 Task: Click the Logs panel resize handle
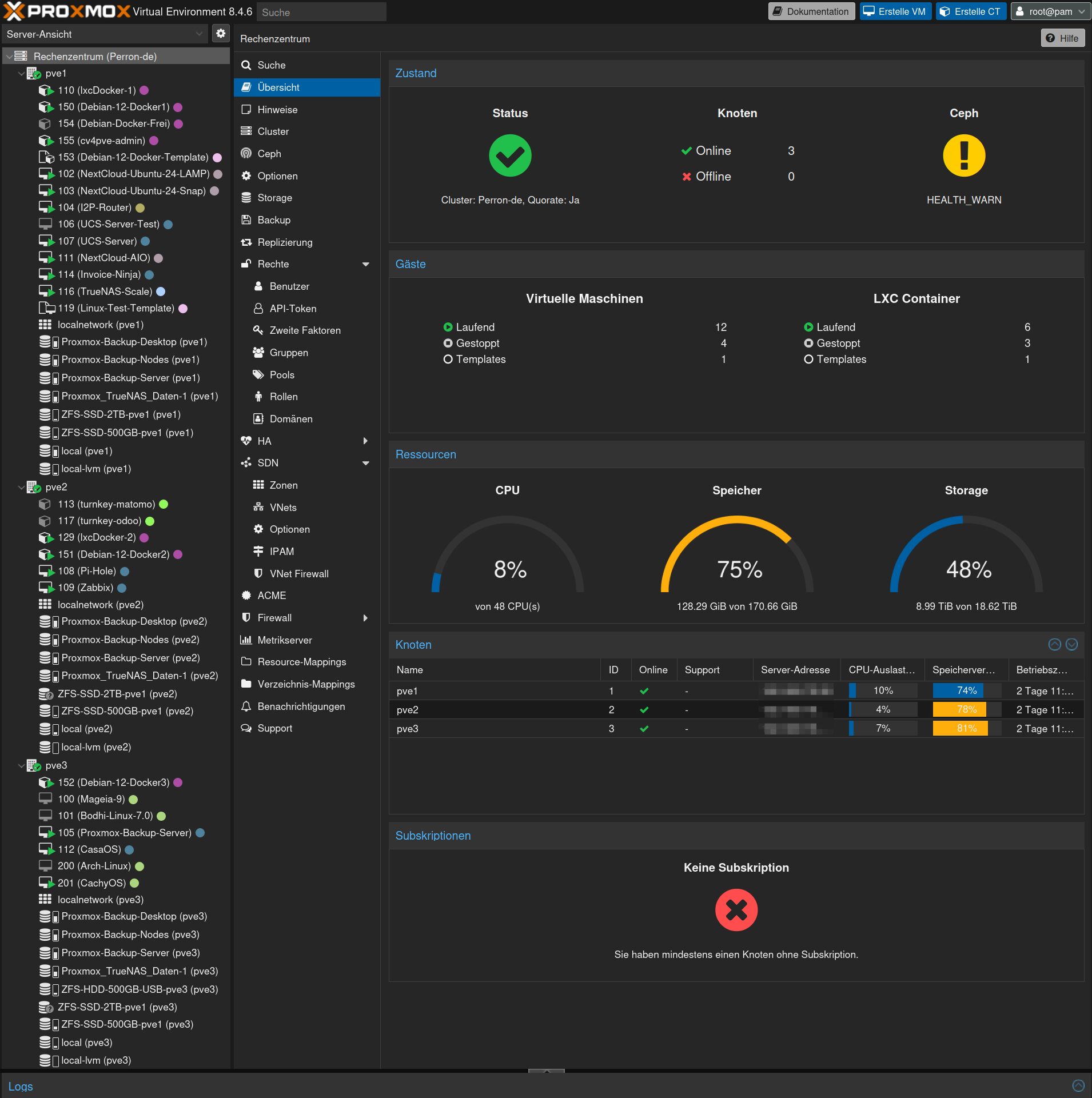546,1070
